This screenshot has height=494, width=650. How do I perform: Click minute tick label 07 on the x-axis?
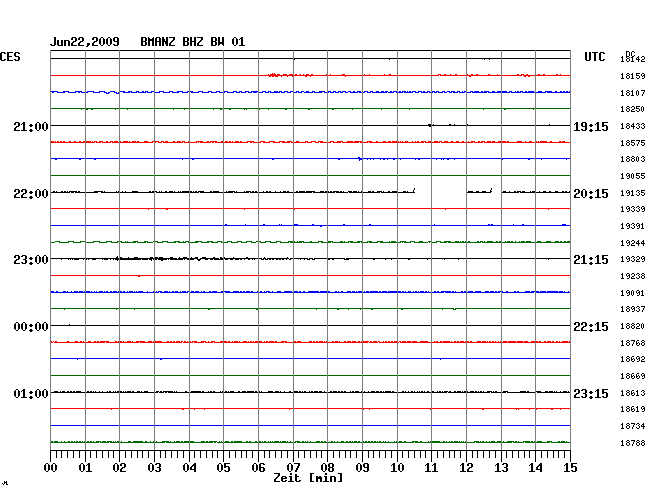point(293,468)
